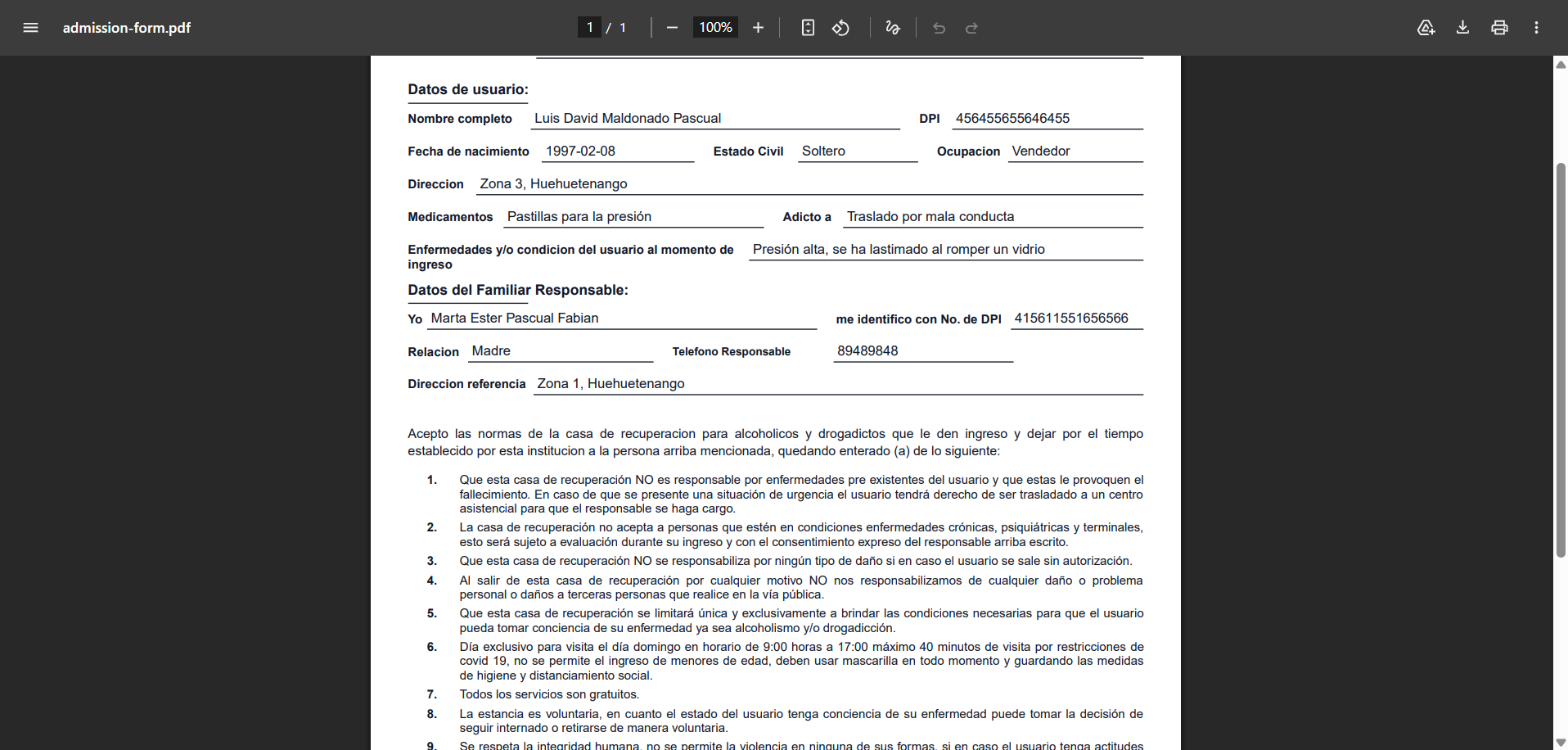Select the draw annotation tool
The height and width of the screenshot is (750, 1568).
click(x=893, y=28)
